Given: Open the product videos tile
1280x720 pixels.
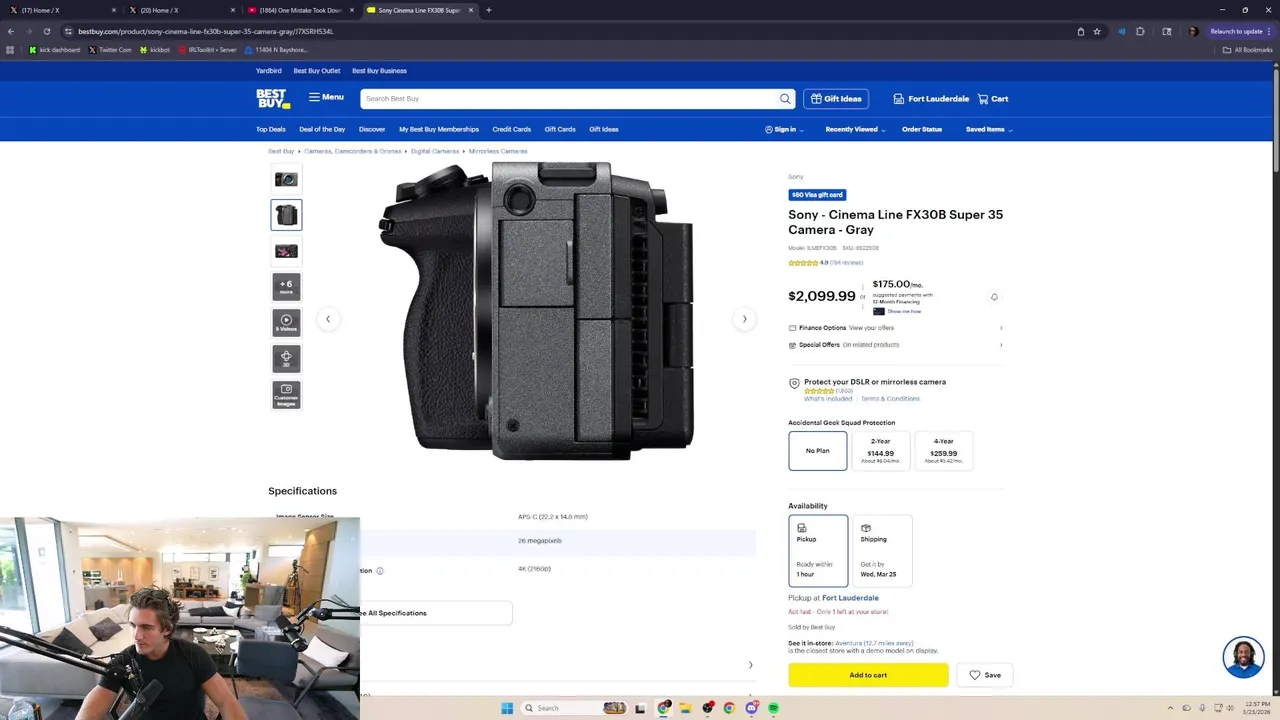Looking at the screenshot, I should (x=286, y=322).
